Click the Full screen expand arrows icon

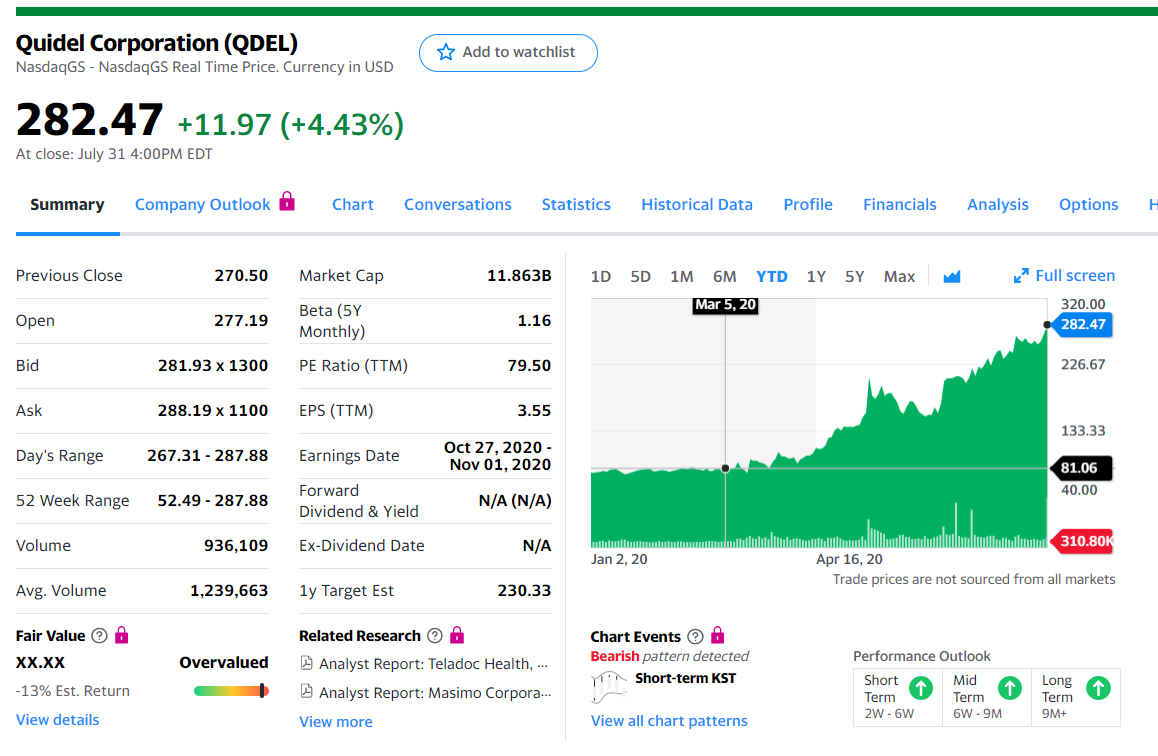[x=1021, y=276]
